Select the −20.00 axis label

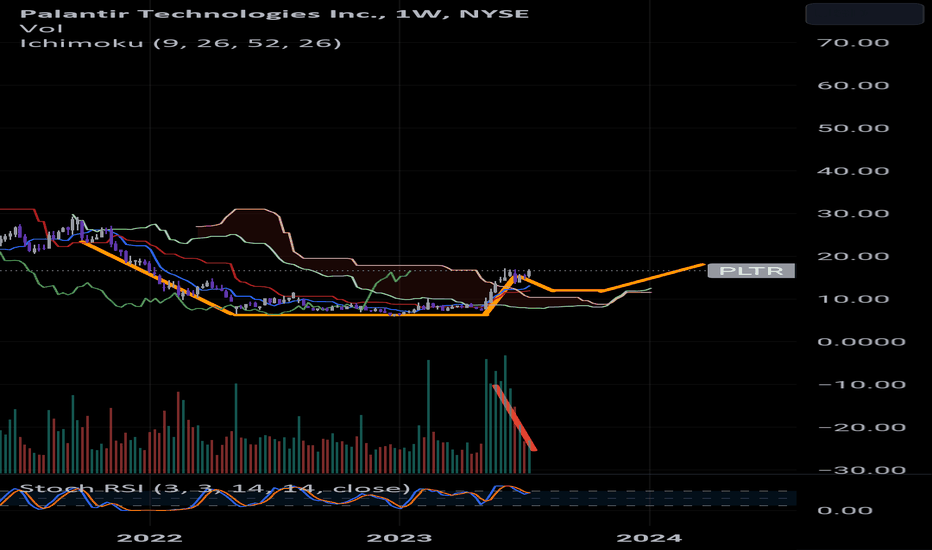861,428
